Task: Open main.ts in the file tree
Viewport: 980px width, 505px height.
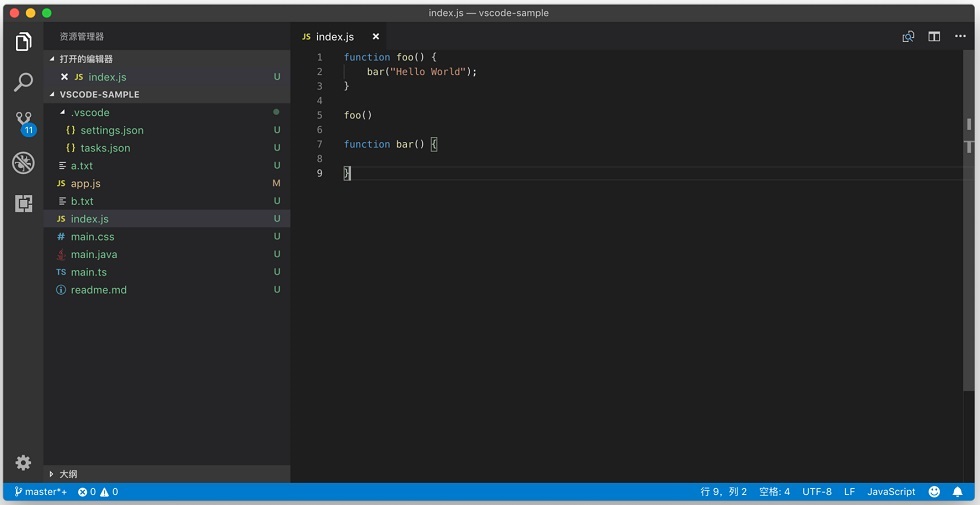Action: coord(167,272)
